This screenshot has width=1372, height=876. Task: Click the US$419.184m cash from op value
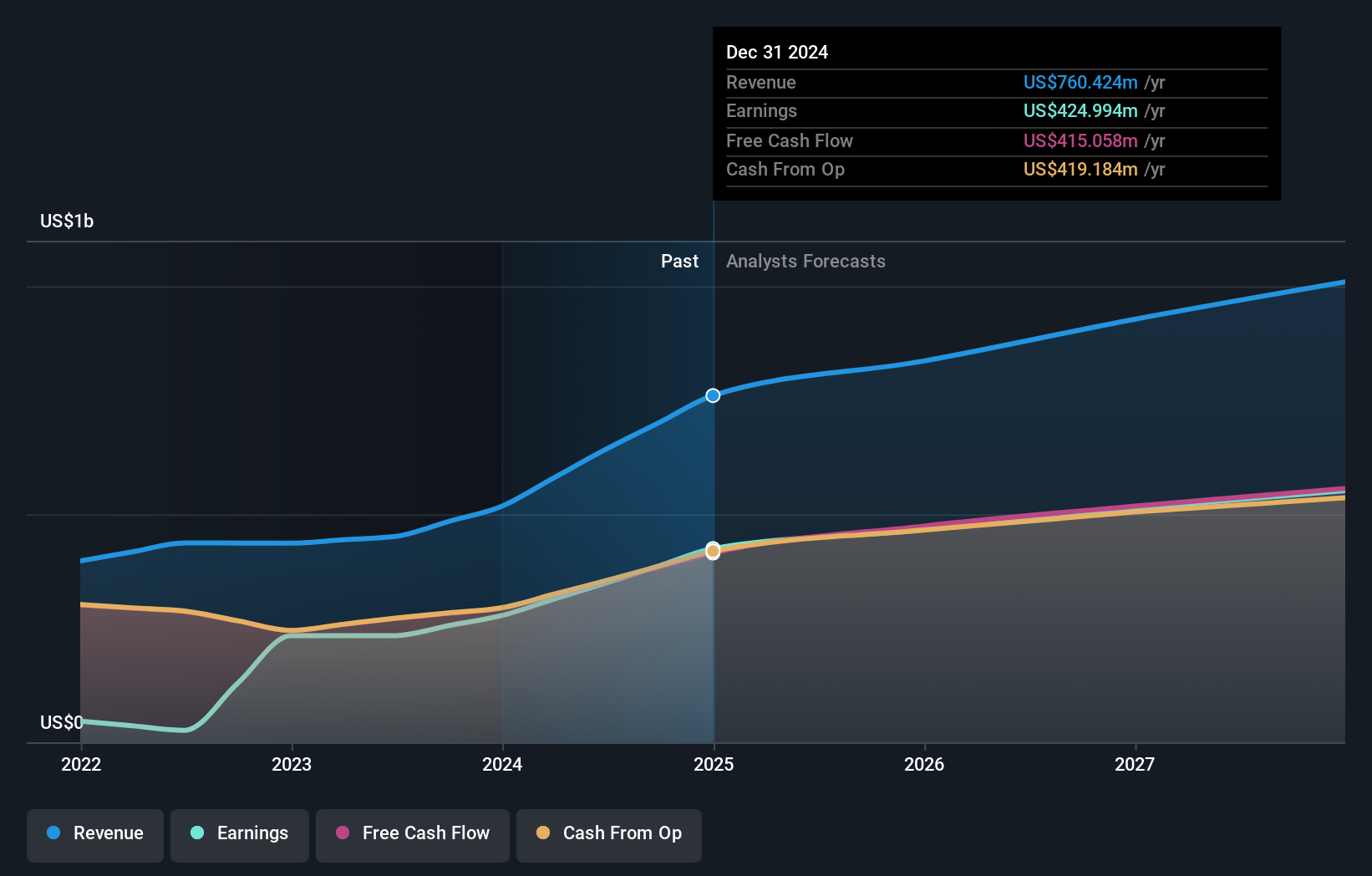1080,170
